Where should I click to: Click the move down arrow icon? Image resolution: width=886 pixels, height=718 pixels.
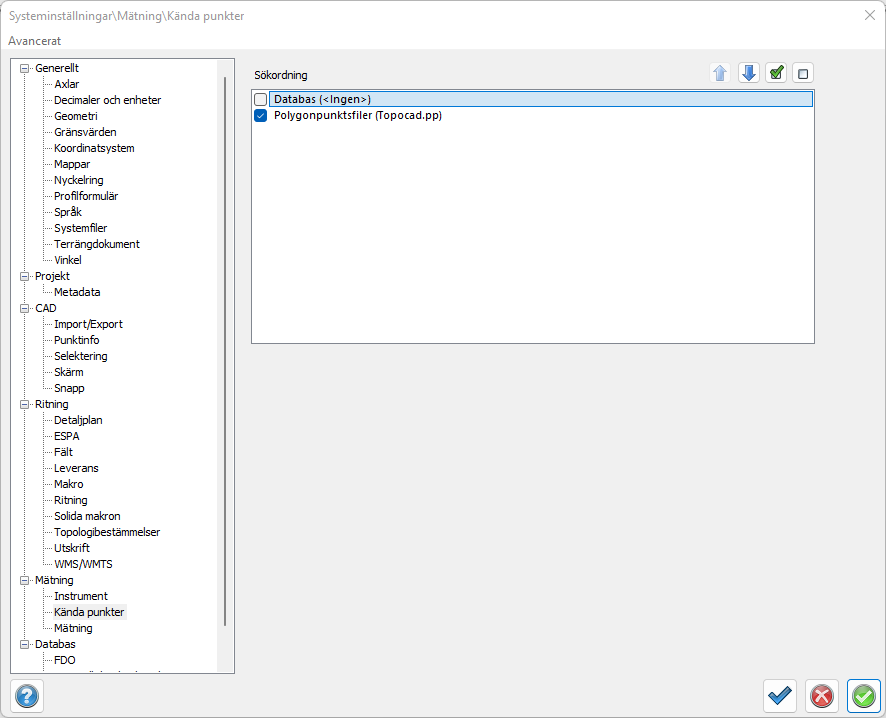point(748,73)
